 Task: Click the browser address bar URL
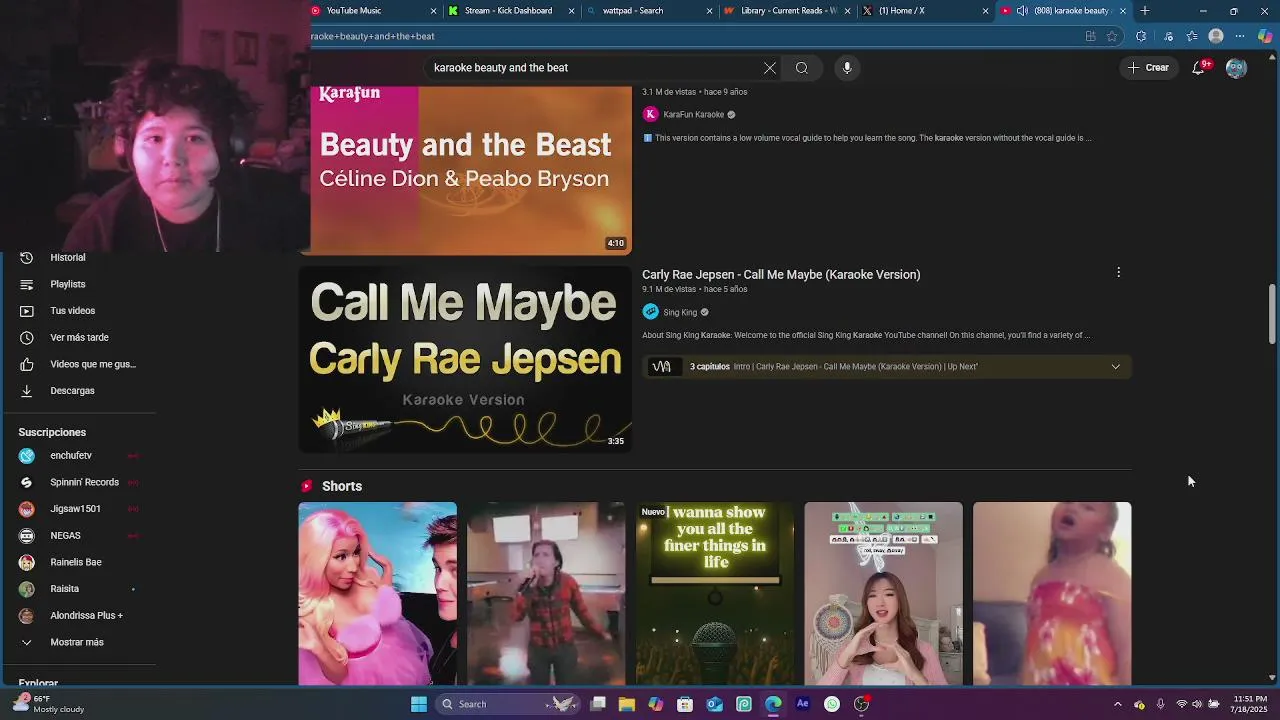372,36
